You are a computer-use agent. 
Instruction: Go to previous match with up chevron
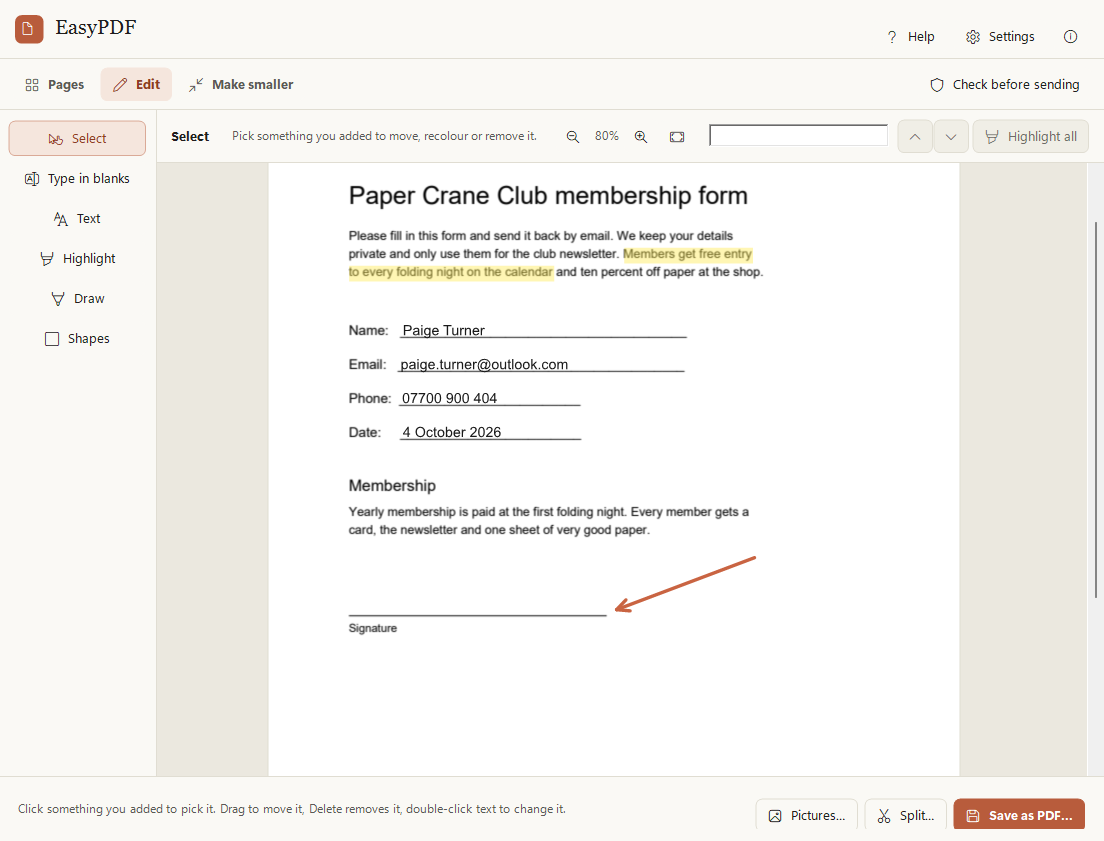[x=915, y=137]
